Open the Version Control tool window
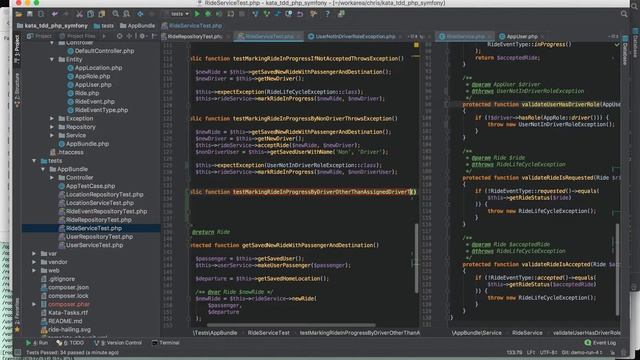Screen dimensions: 640x360 coord(118,343)
